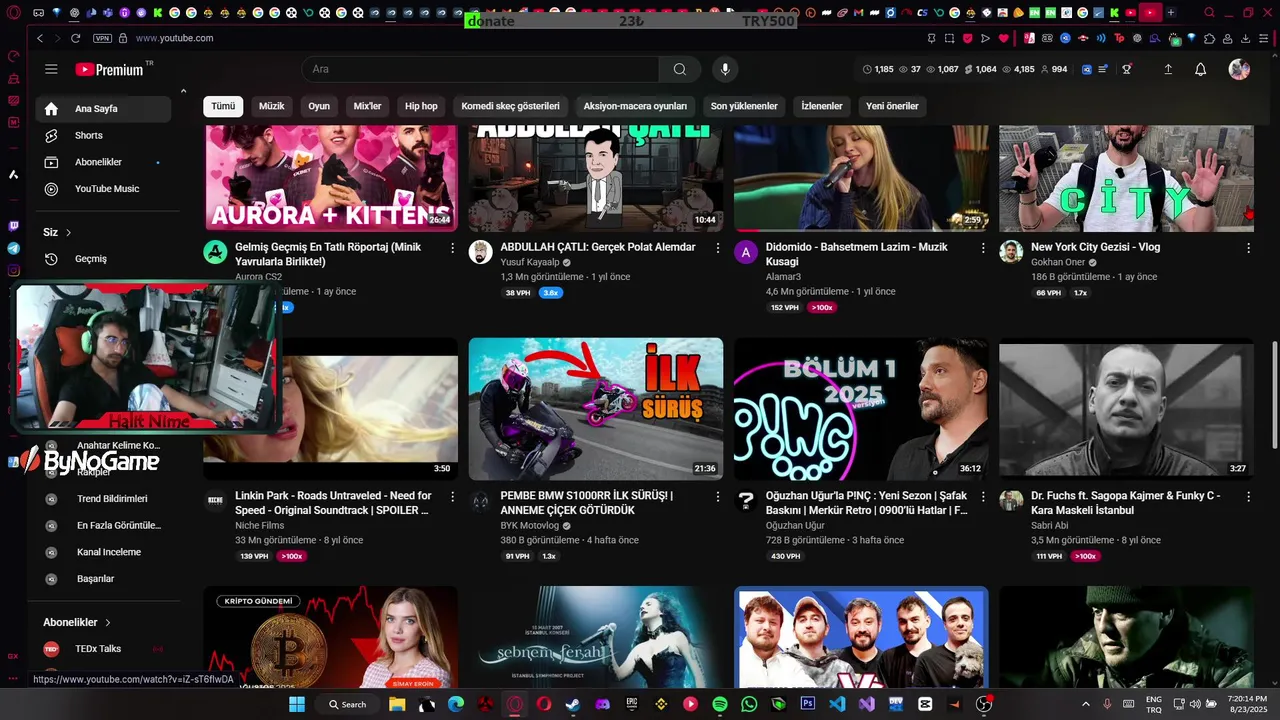The height and width of the screenshot is (720, 1280).
Task: Open Geçmiş history in sidebar
Action: pos(103,259)
